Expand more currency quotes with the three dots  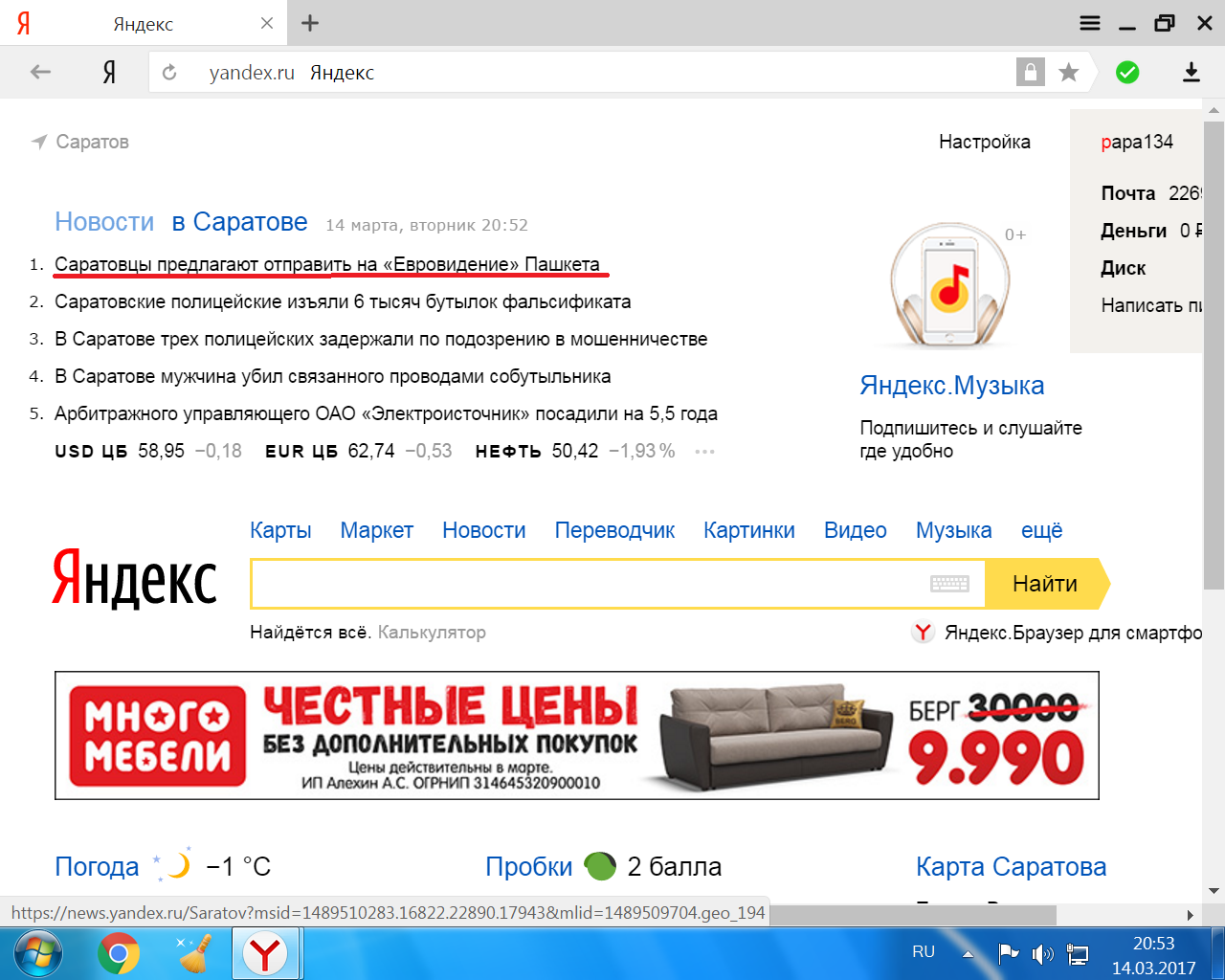click(x=705, y=452)
